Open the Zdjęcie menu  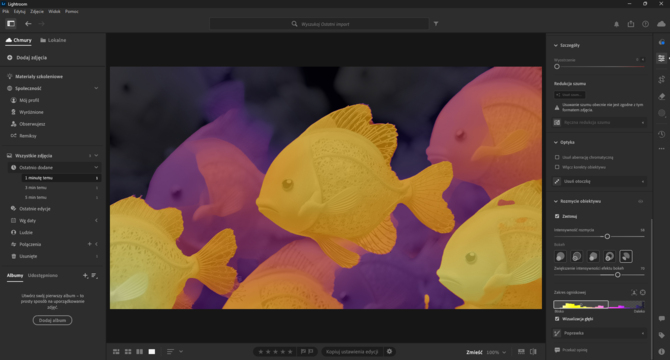pos(37,12)
